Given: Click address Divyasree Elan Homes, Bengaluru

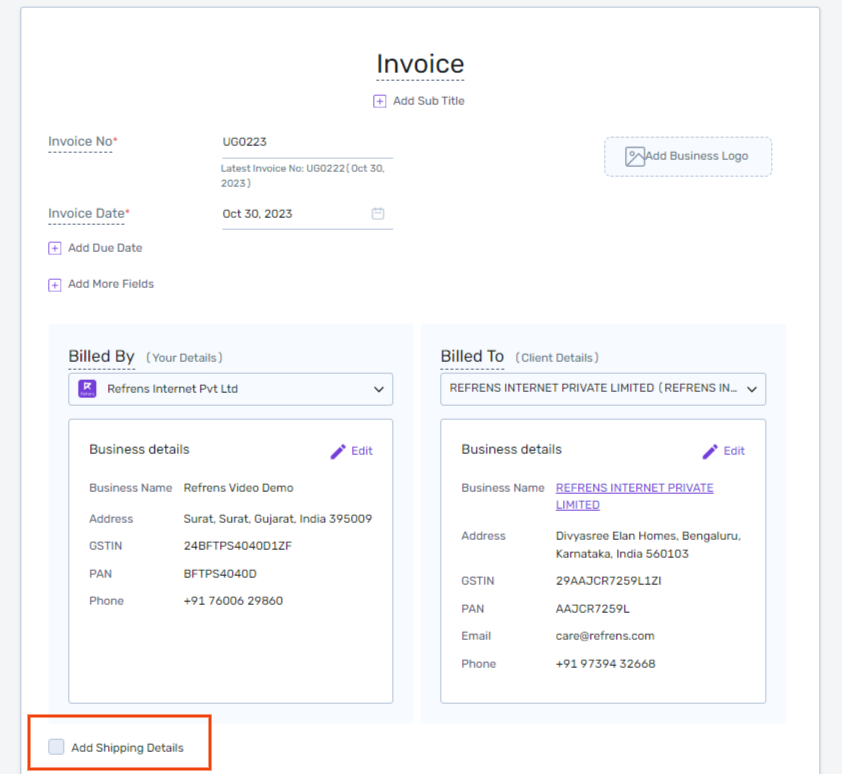Looking at the screenshot, I should click(648, 545).
